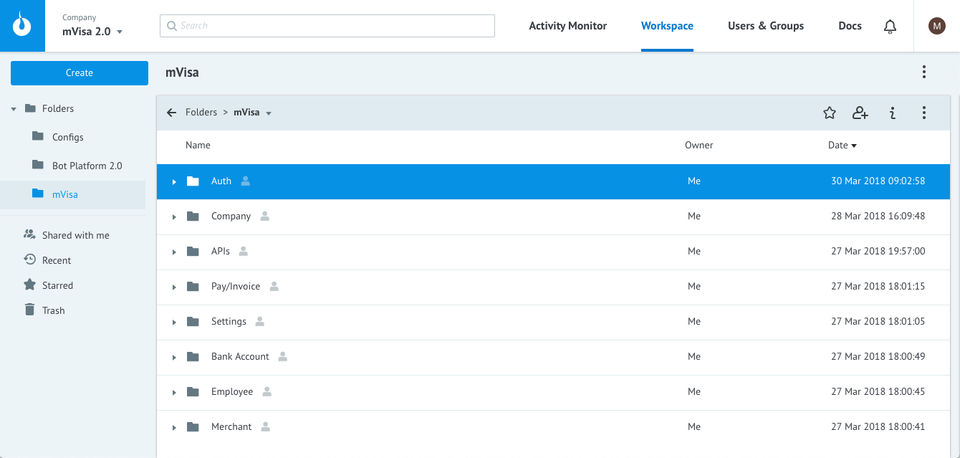The image size is (960, 458).
Task: Open the Trash section
Action: tap(53, 310)
